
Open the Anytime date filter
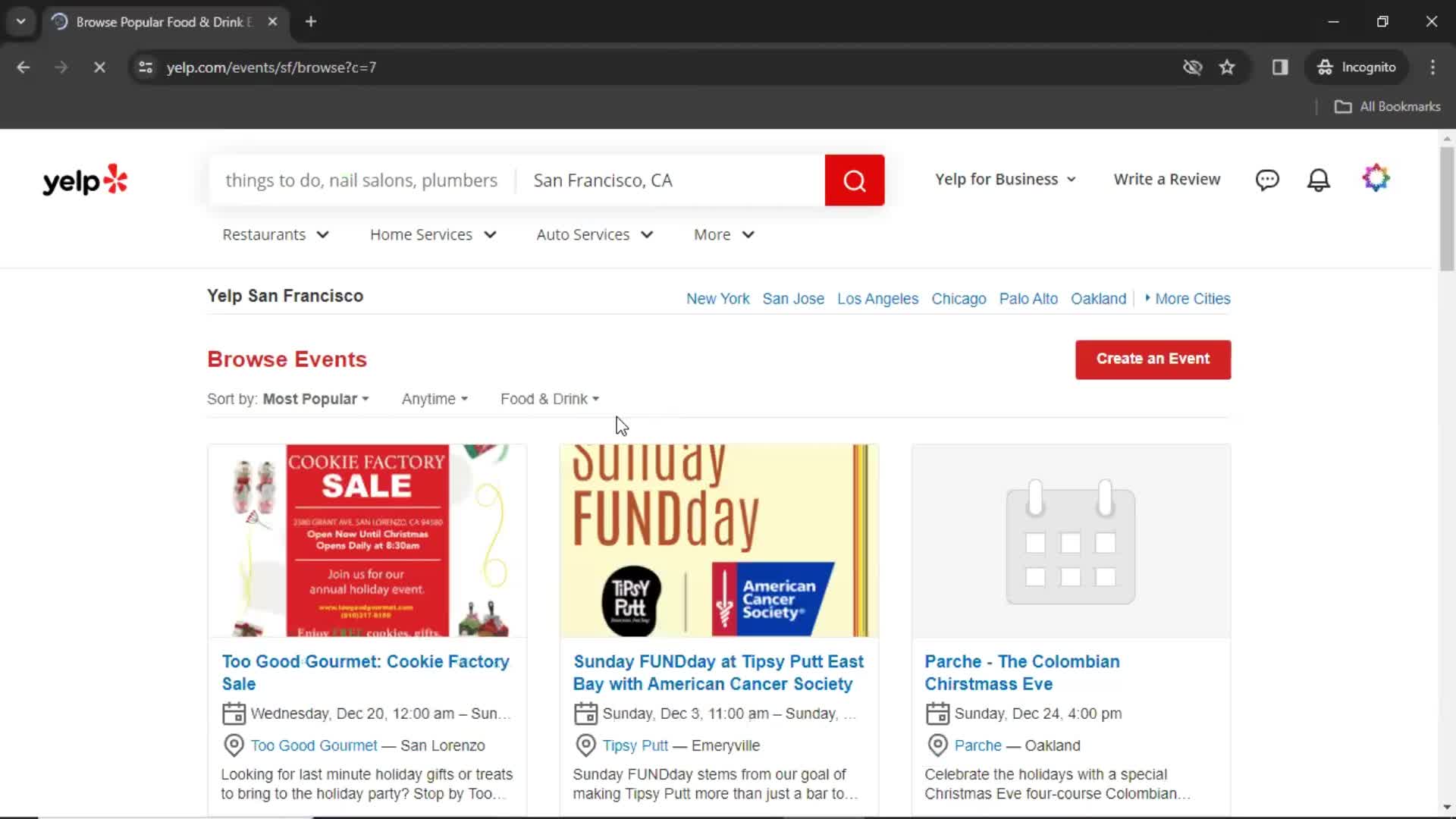pyautogui.click(x=435, y=399)
